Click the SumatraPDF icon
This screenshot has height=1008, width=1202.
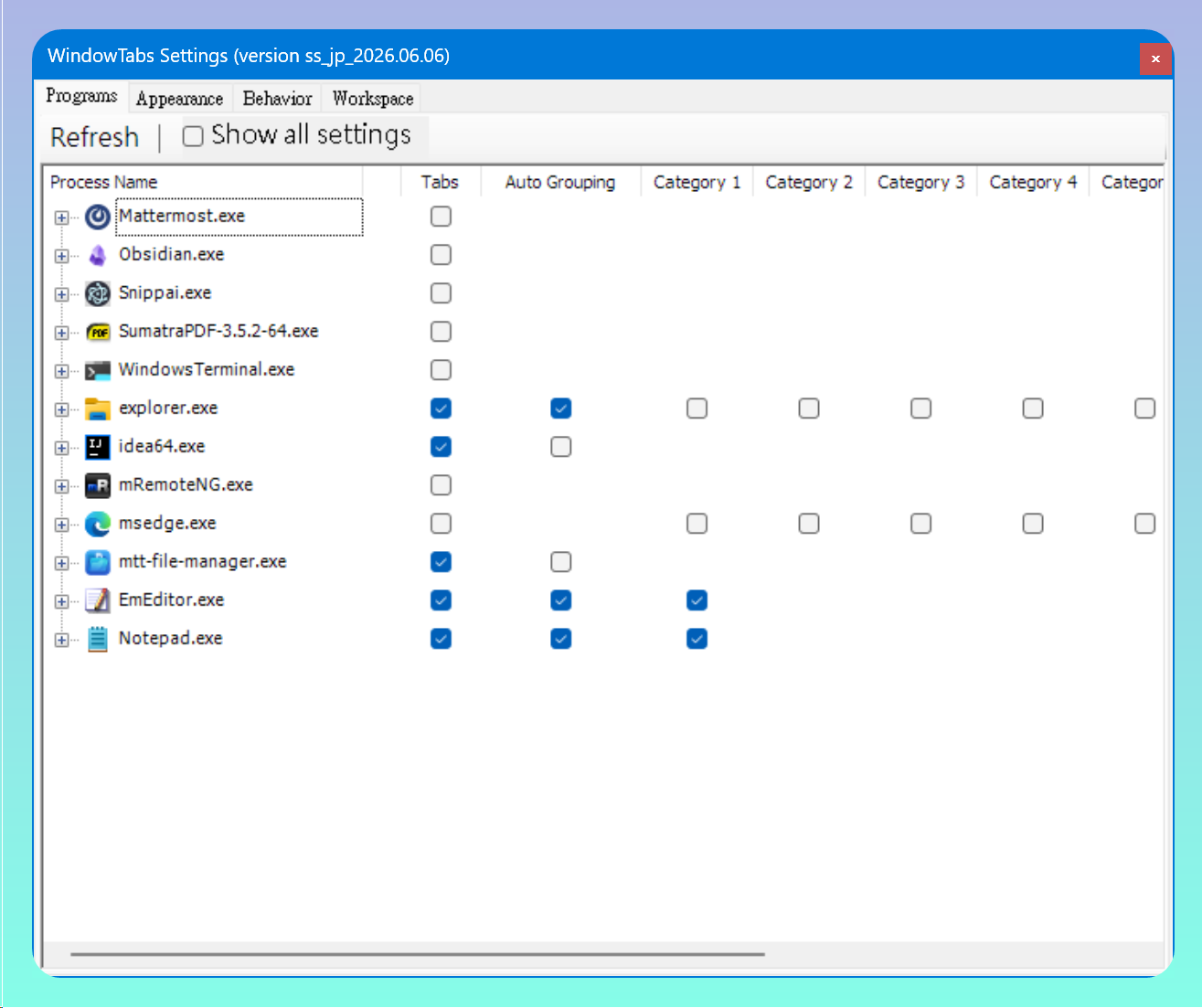click(x=98, y=332)
